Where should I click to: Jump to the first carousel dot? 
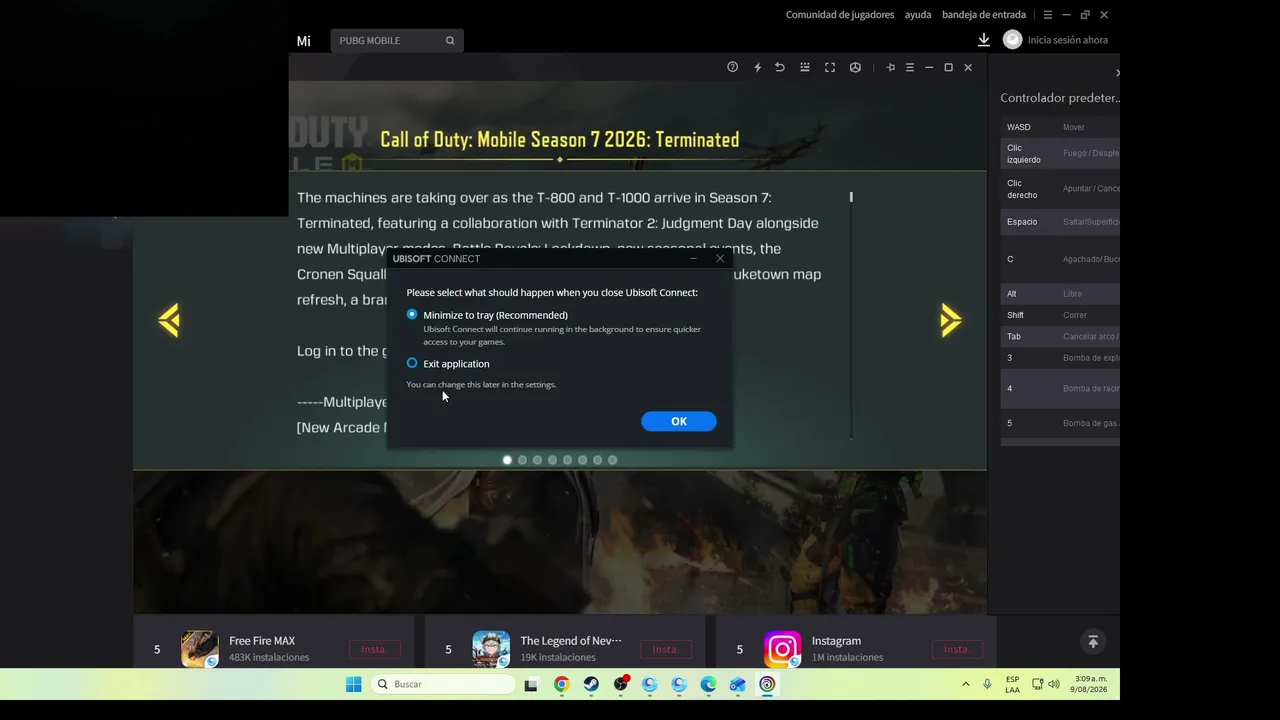tap(507, 460)
